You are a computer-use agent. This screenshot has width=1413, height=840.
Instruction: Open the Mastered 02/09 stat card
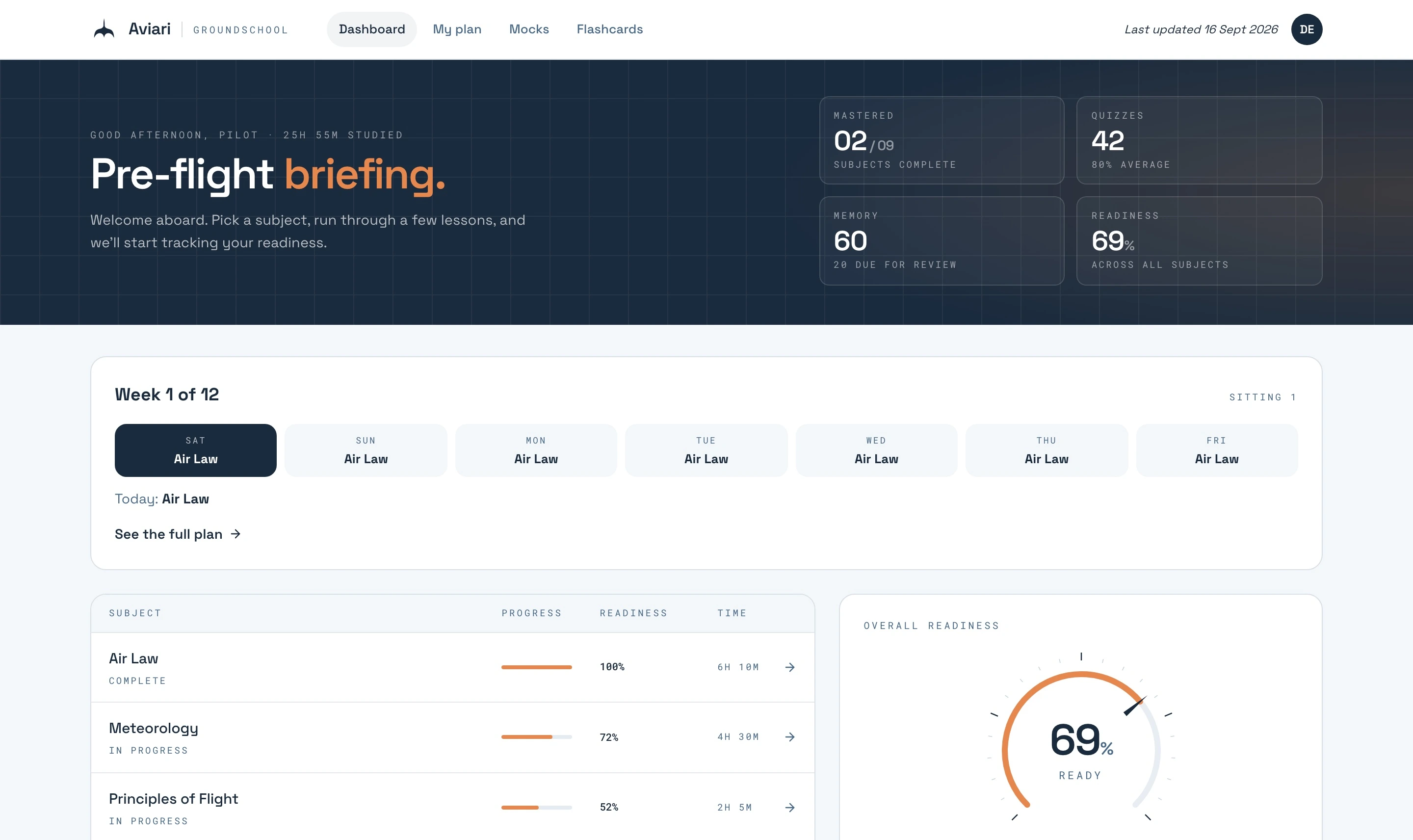click(942, 140)
